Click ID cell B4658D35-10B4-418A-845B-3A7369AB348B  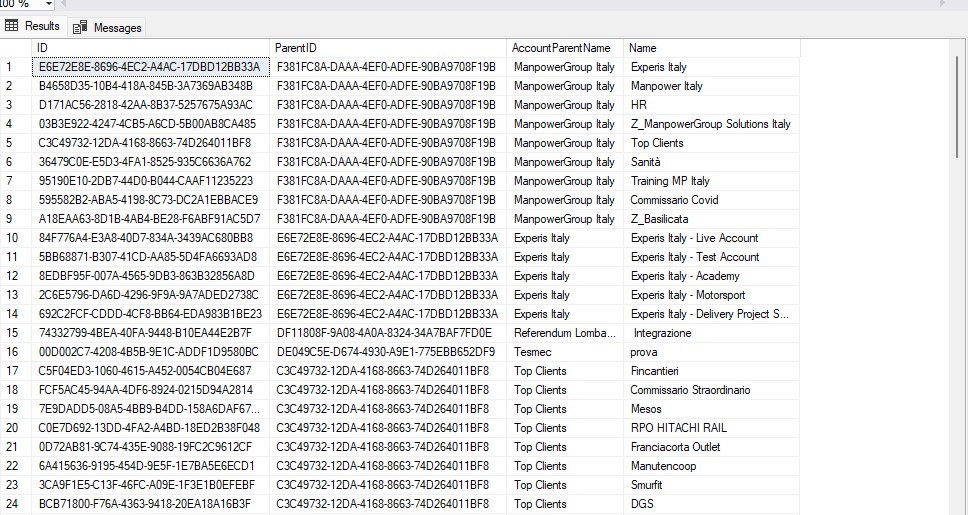click(151, 86)
